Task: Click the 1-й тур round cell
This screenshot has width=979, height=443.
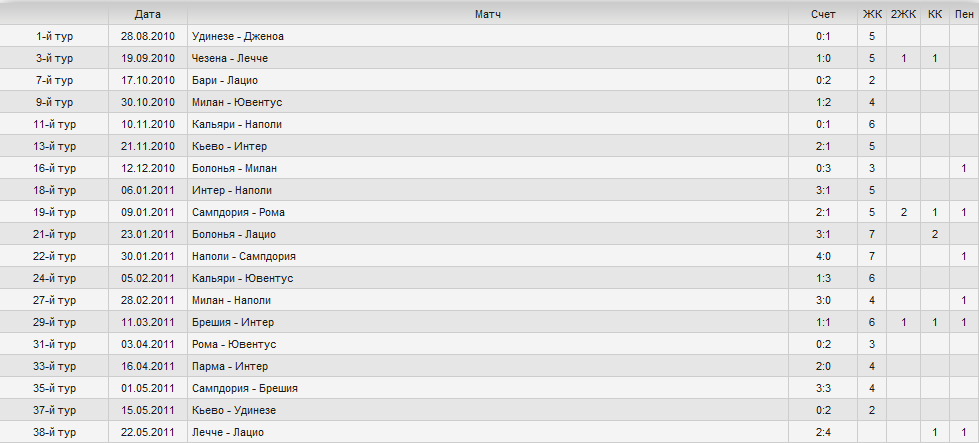Action: pos(54,36)
